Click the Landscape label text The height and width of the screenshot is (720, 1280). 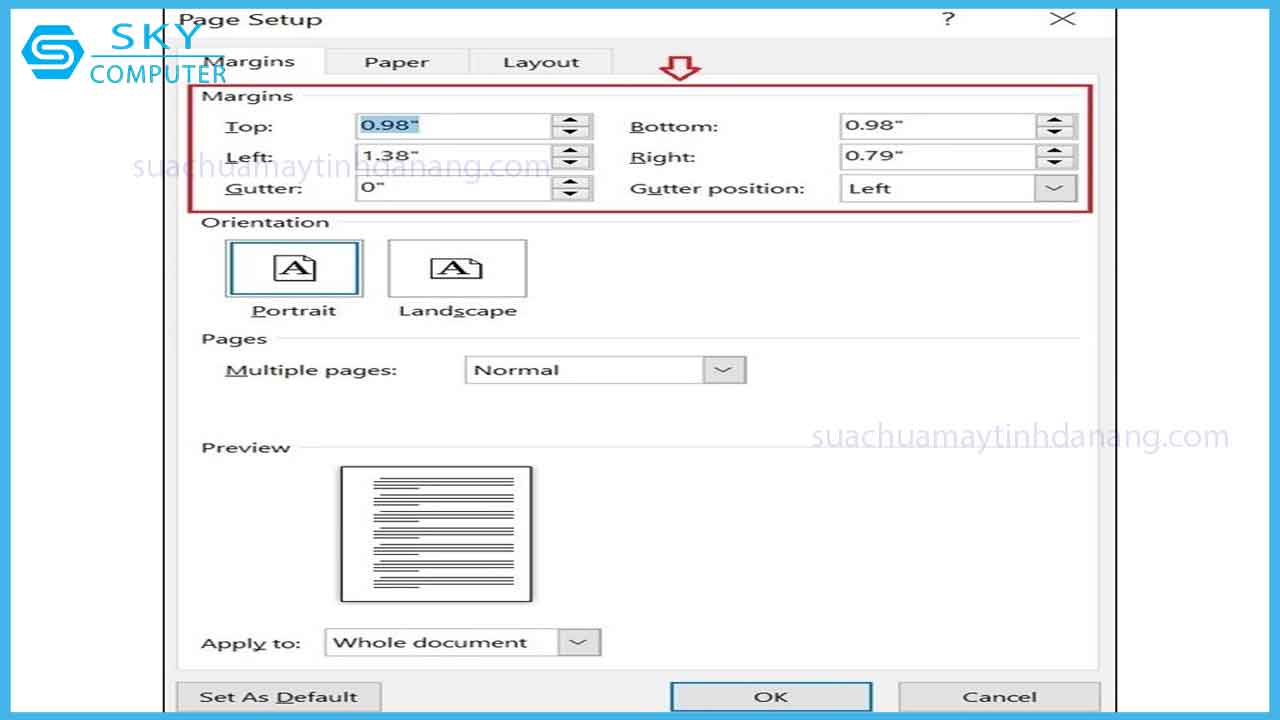(x=458, y=311)
